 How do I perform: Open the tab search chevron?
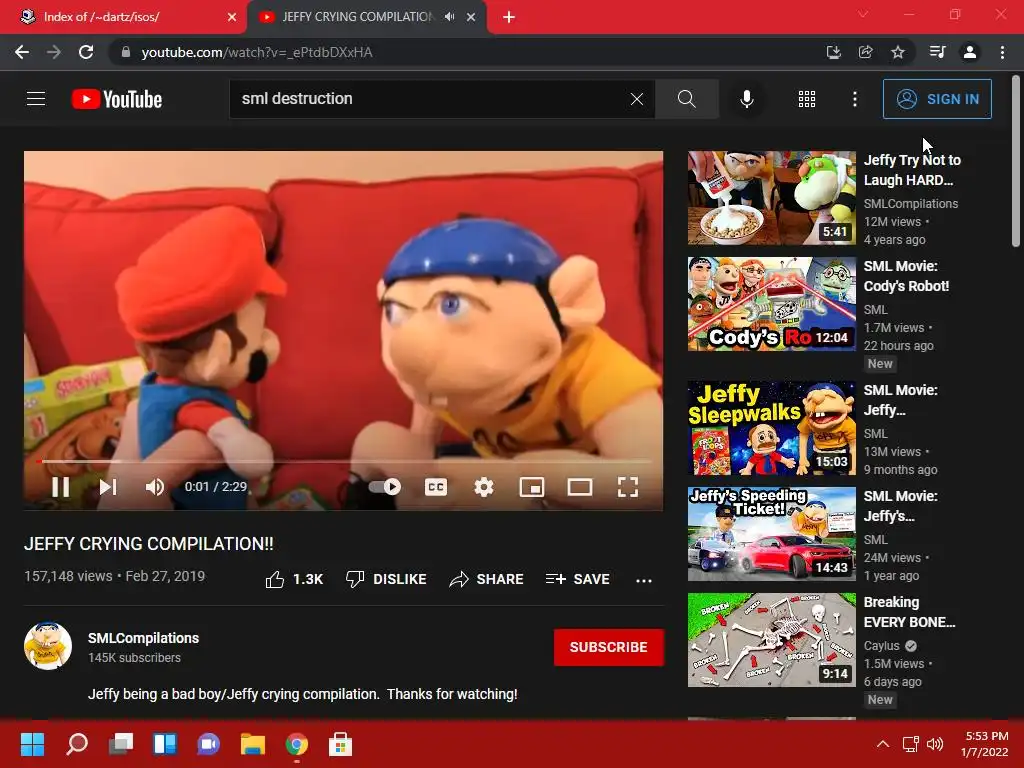click(863, 14)
